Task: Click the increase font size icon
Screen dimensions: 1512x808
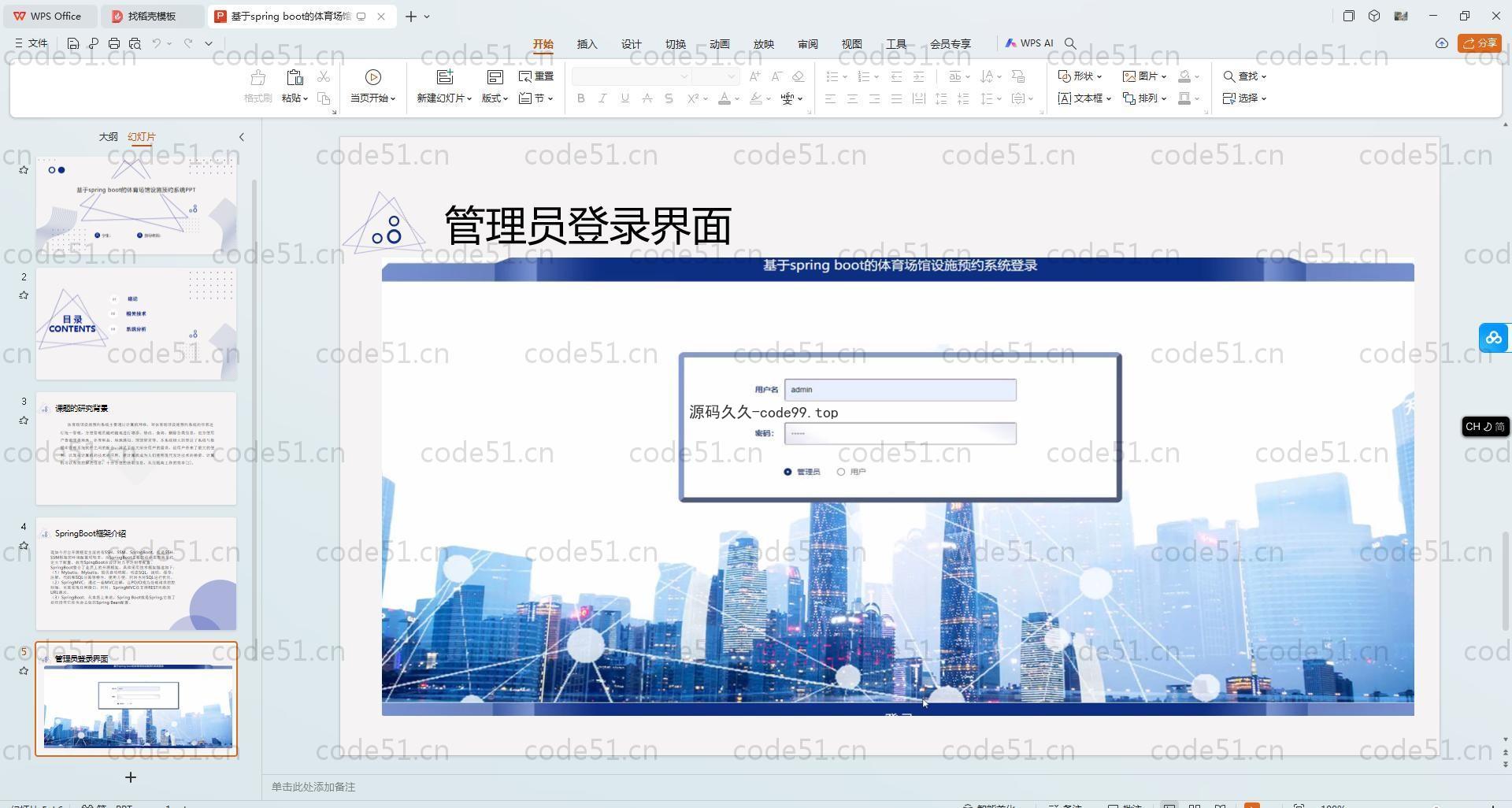Action: pos(754,76)
